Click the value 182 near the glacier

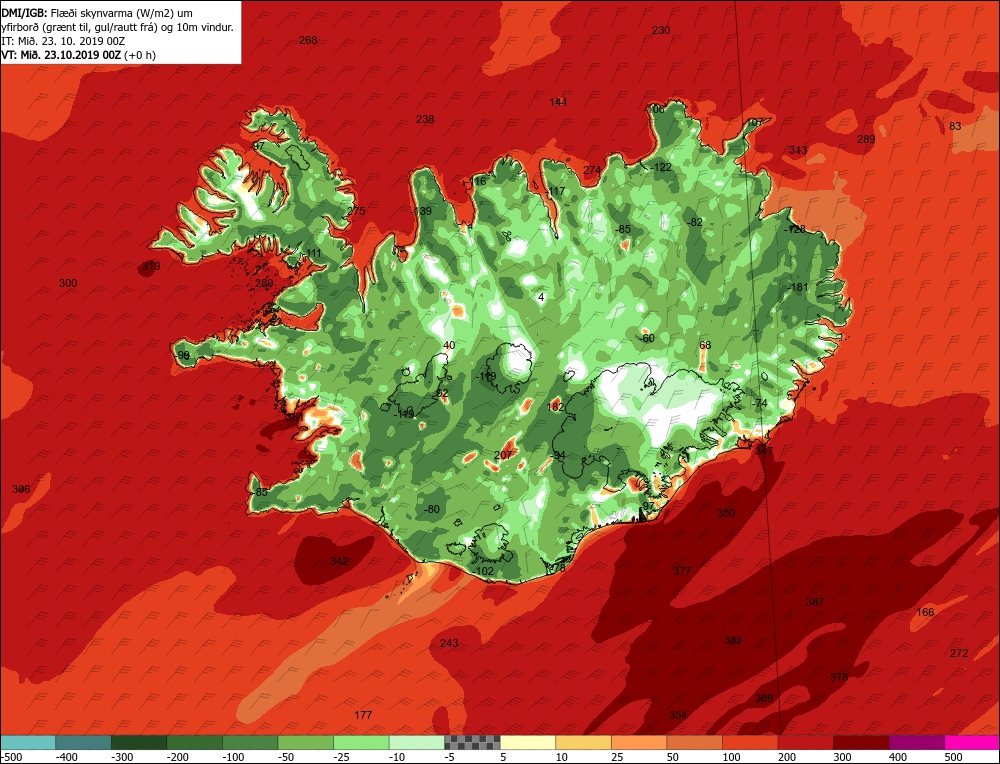point(555,407)
